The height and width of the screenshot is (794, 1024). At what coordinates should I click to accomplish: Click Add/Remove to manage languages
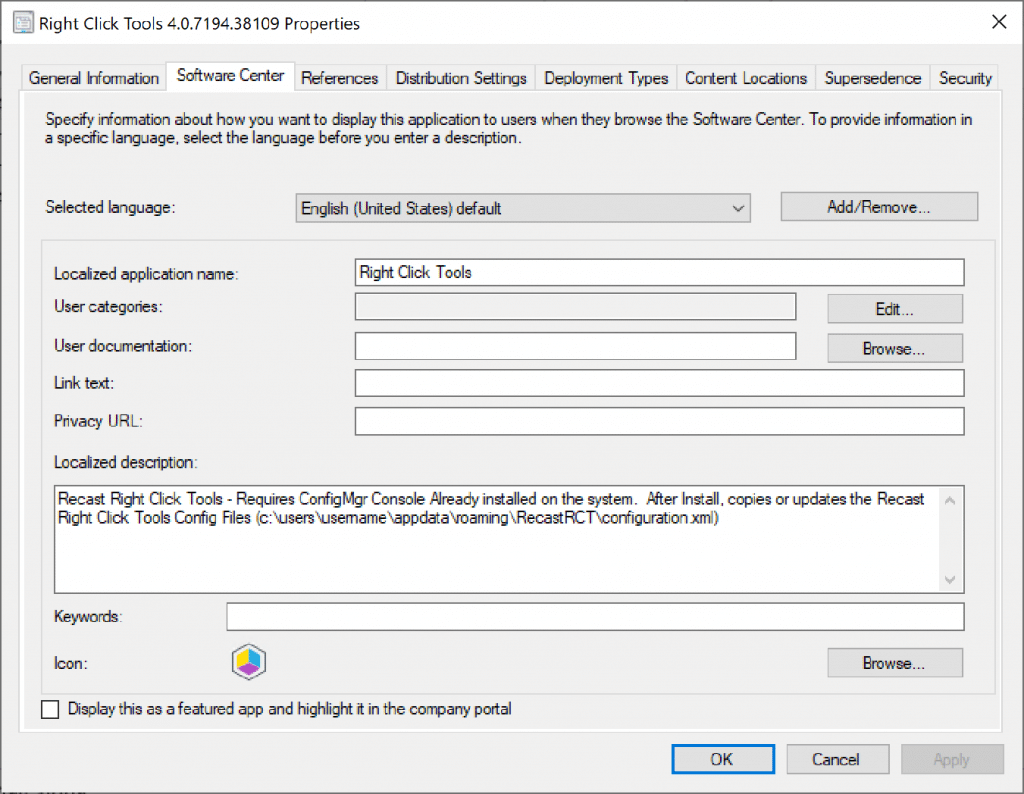pyautogui.click(x=878, y=206)
